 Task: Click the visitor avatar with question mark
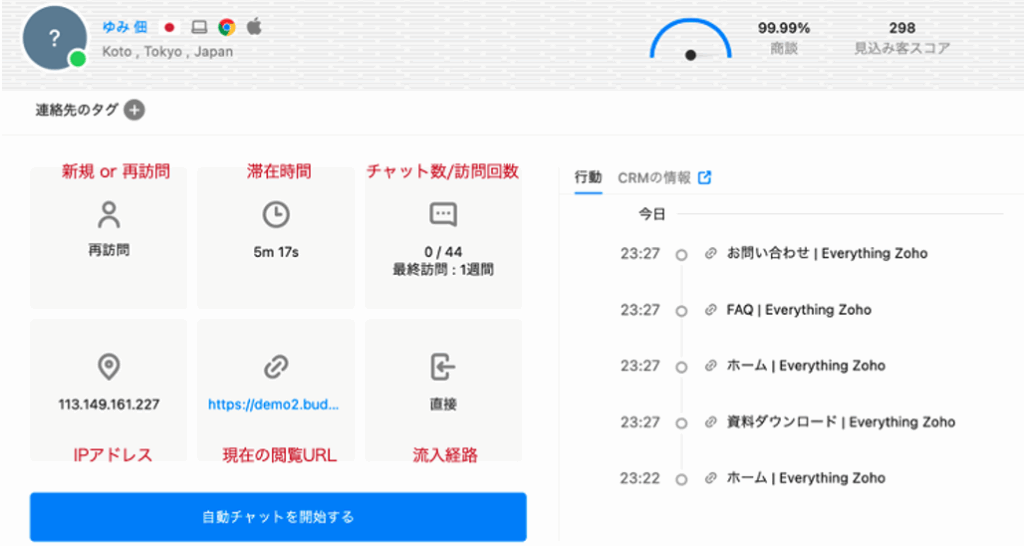[x=54, y=38]
